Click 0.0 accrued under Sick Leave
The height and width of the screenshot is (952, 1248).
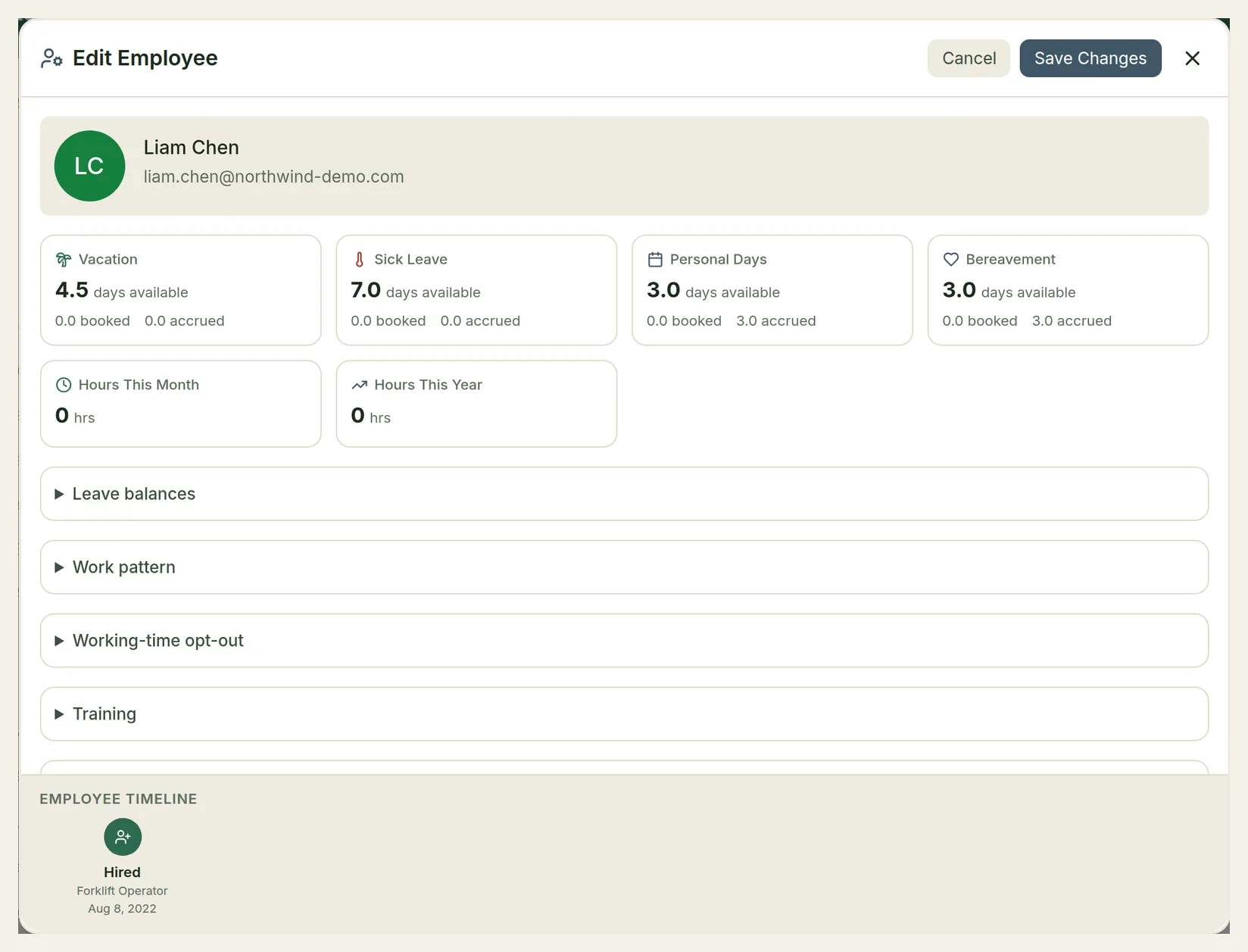tap(480, 321)
